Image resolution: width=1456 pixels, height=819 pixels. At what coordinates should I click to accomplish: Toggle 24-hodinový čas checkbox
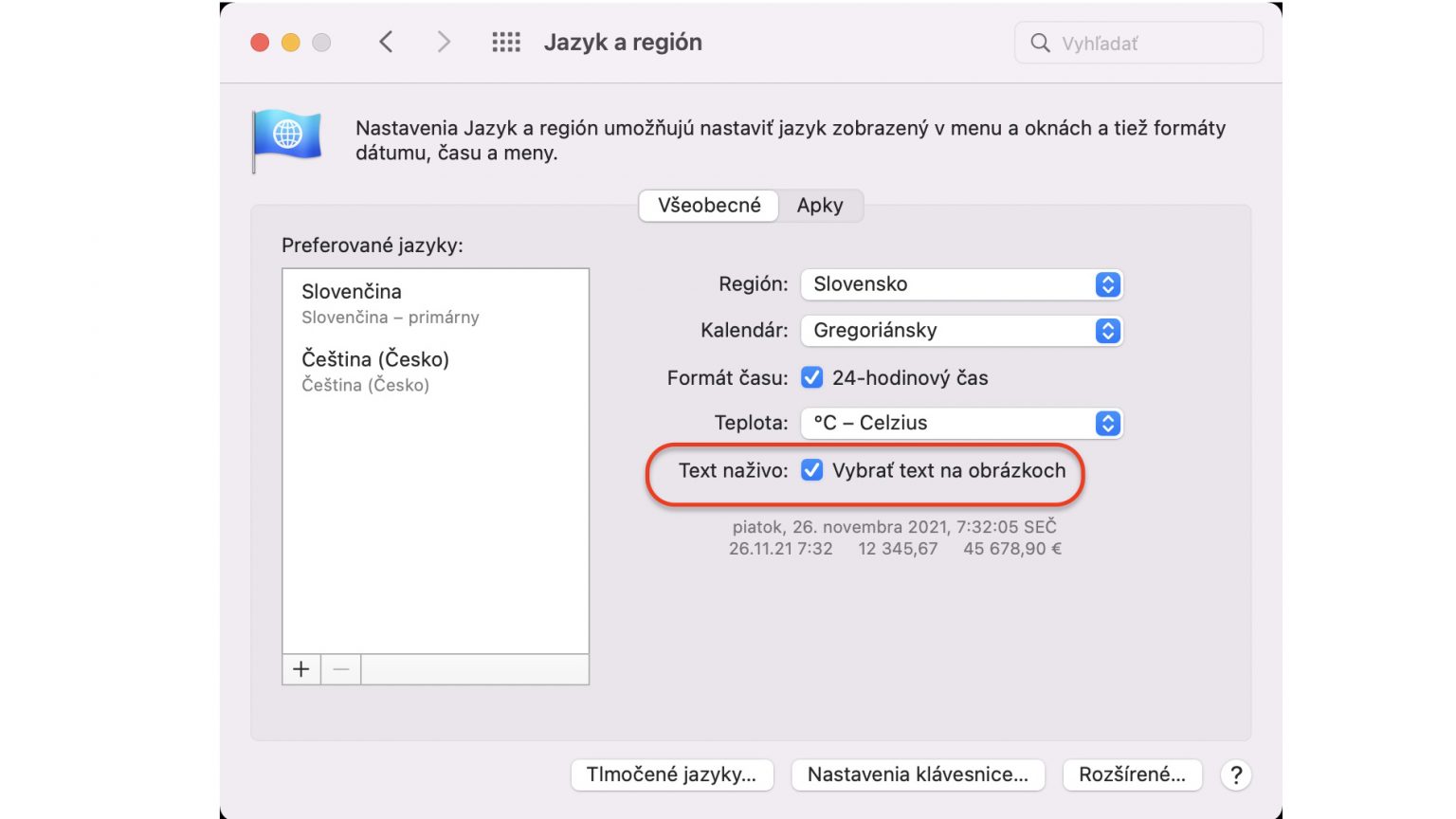(x=811, y=377)
